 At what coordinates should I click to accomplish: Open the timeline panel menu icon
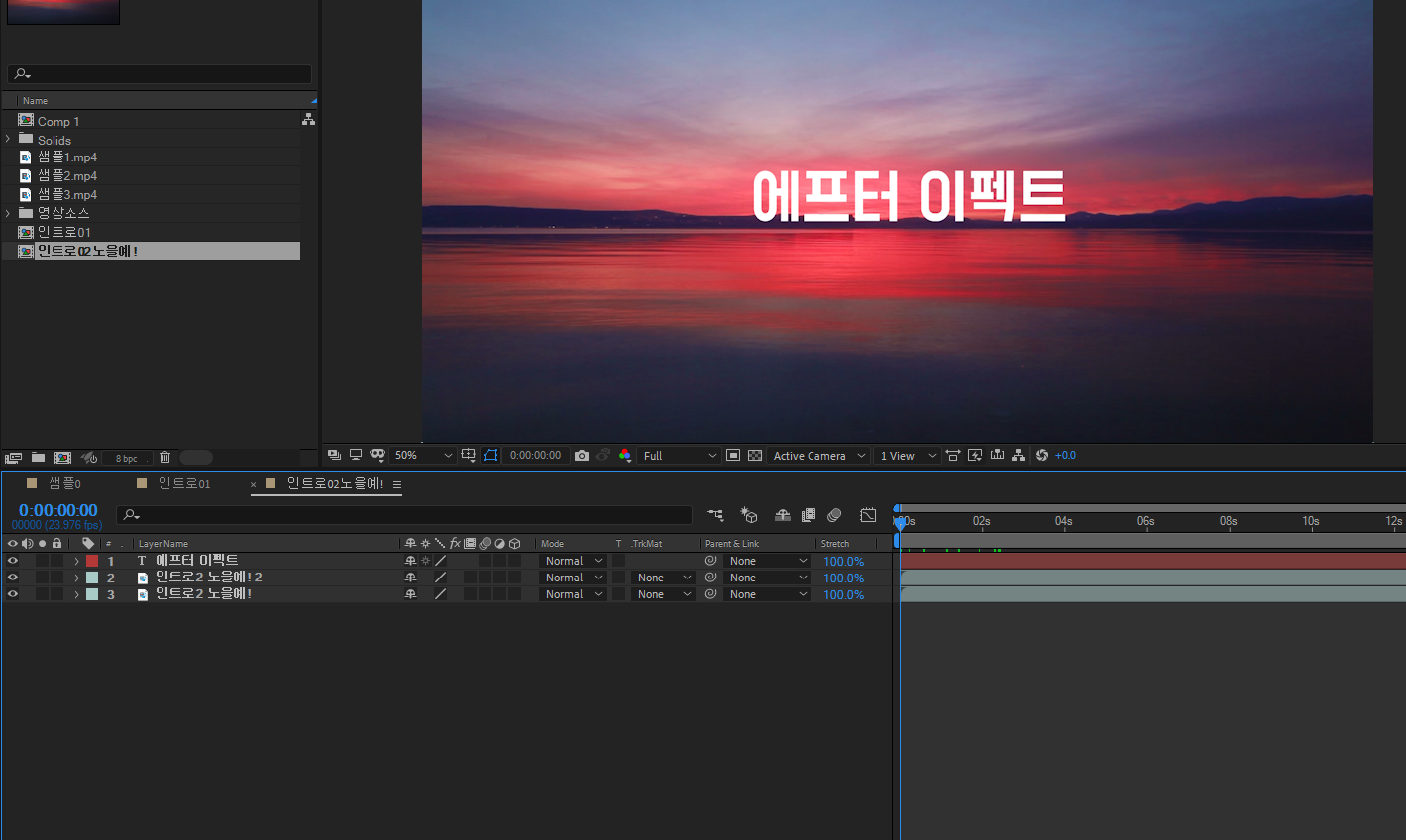[397, 484]
